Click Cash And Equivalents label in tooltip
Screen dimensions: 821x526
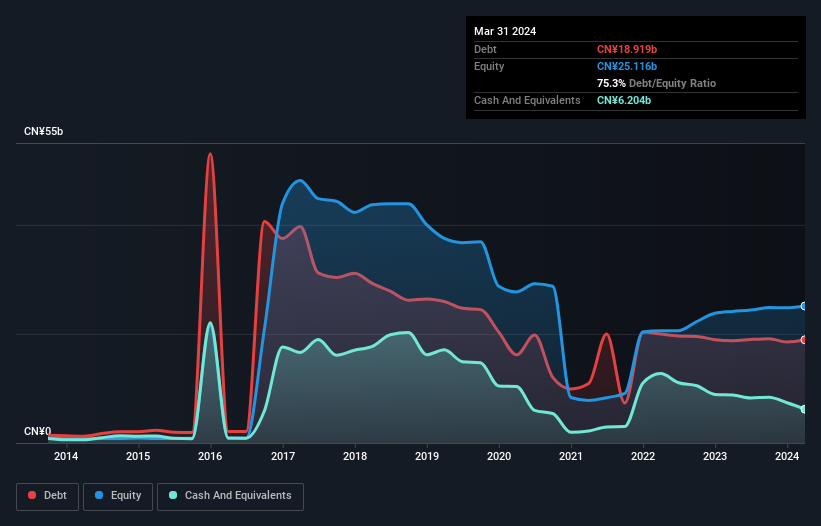coord(527,100)
